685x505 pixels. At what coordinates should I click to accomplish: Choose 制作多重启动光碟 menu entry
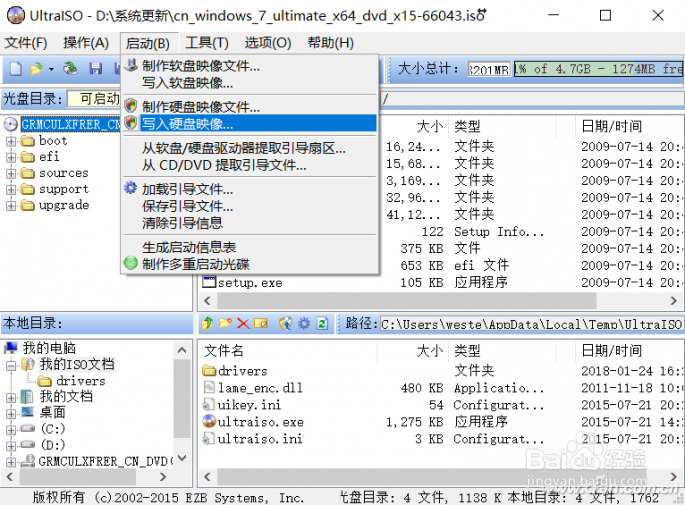pos(249,264)
